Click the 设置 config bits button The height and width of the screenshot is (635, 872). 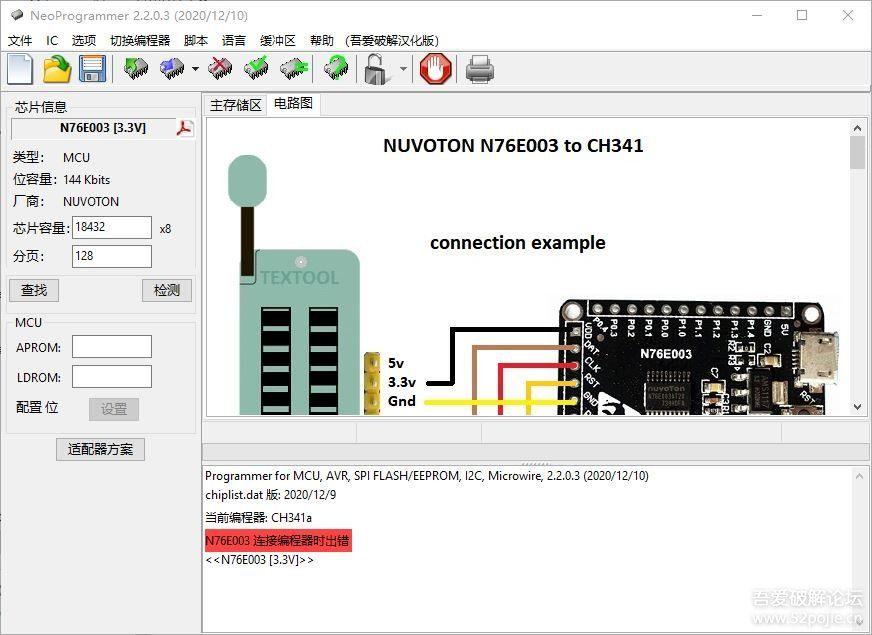coord(114,409)
